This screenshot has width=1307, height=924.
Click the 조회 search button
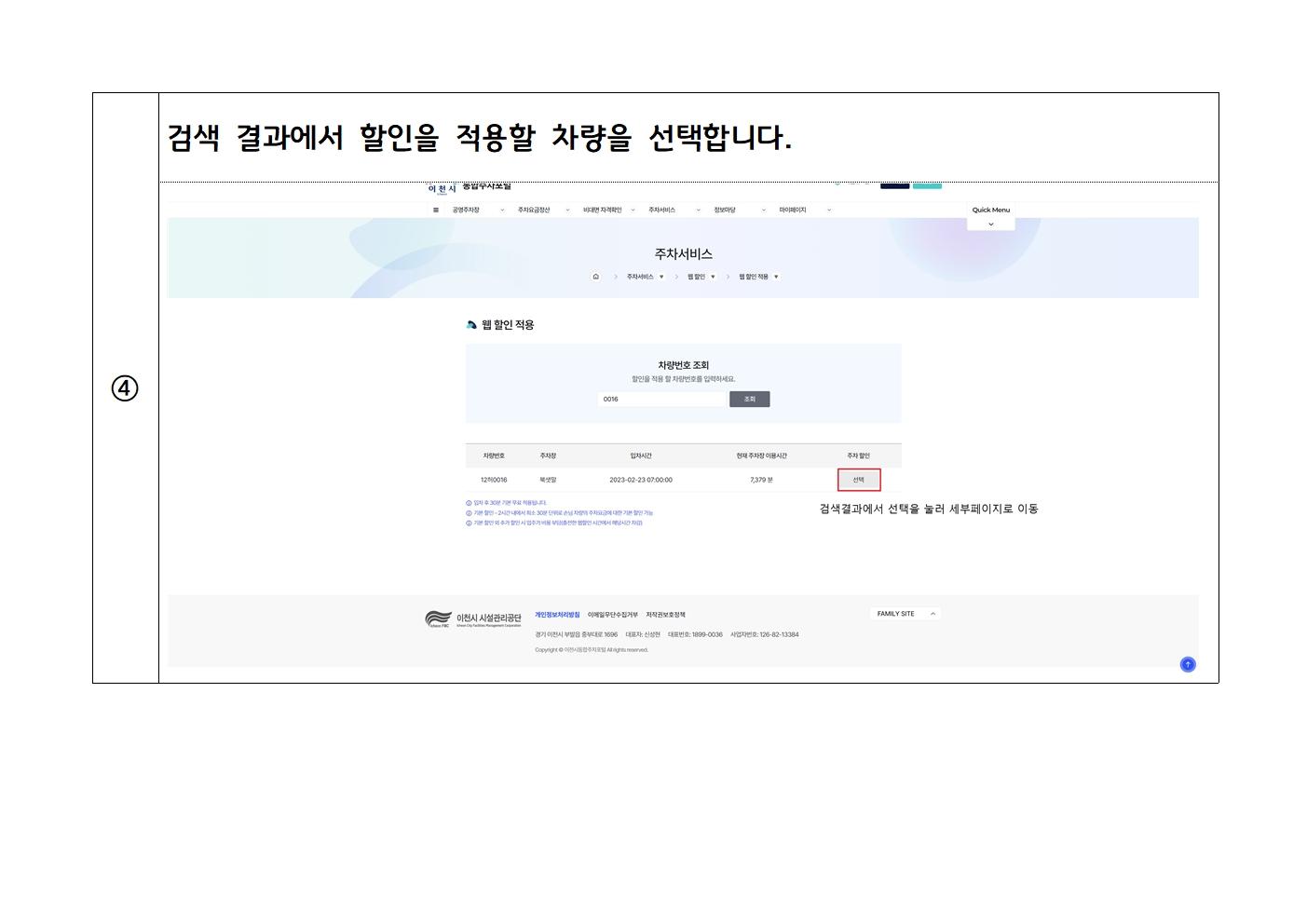pos(750,399)
